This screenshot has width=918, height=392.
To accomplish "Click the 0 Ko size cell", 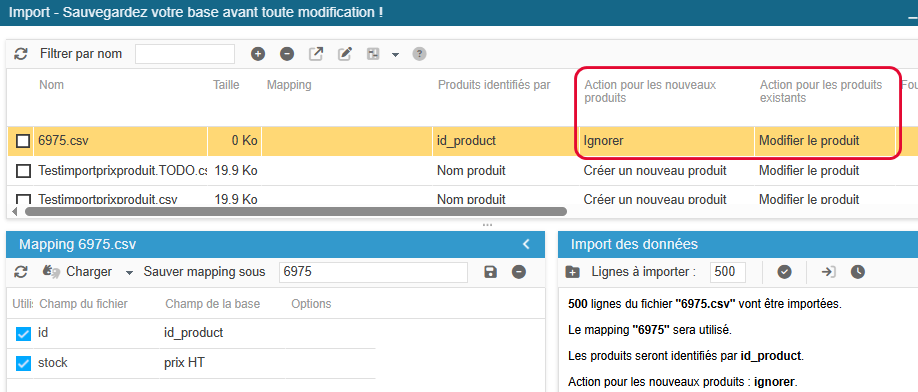I will tap(235, 141).
